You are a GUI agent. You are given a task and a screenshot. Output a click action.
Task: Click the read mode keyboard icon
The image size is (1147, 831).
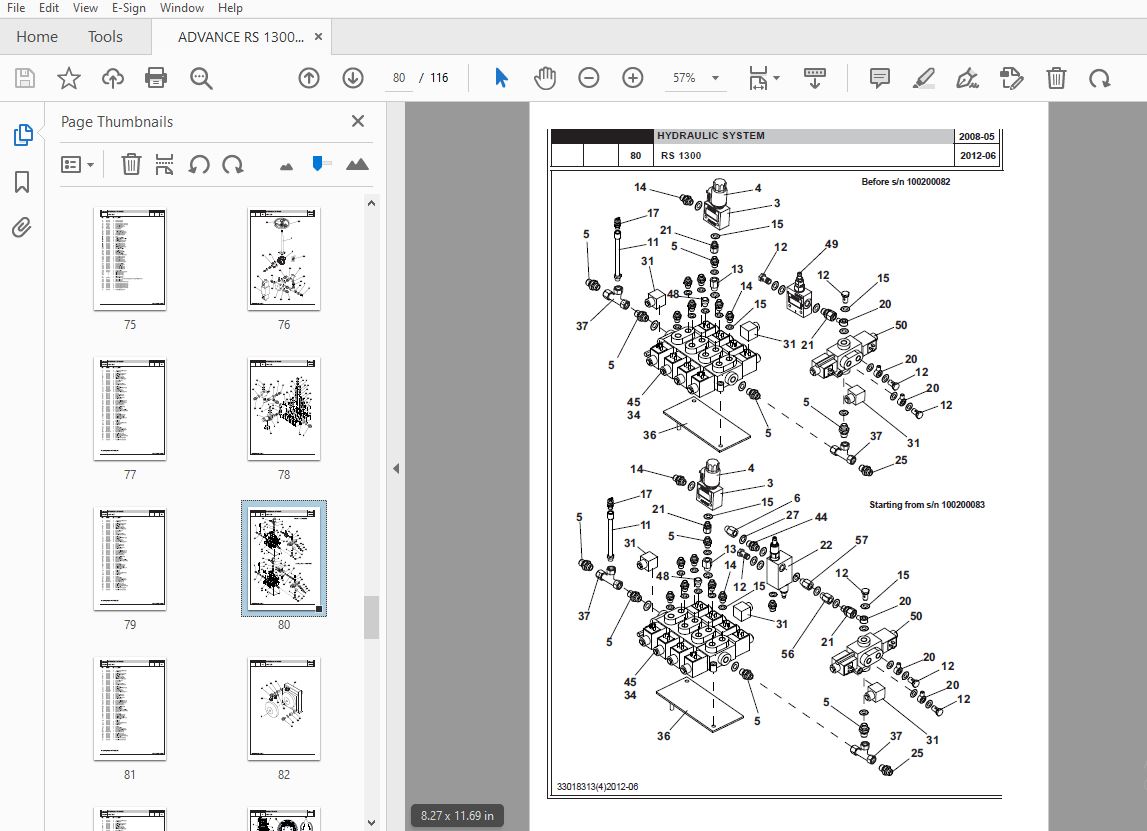pos(814,78)
